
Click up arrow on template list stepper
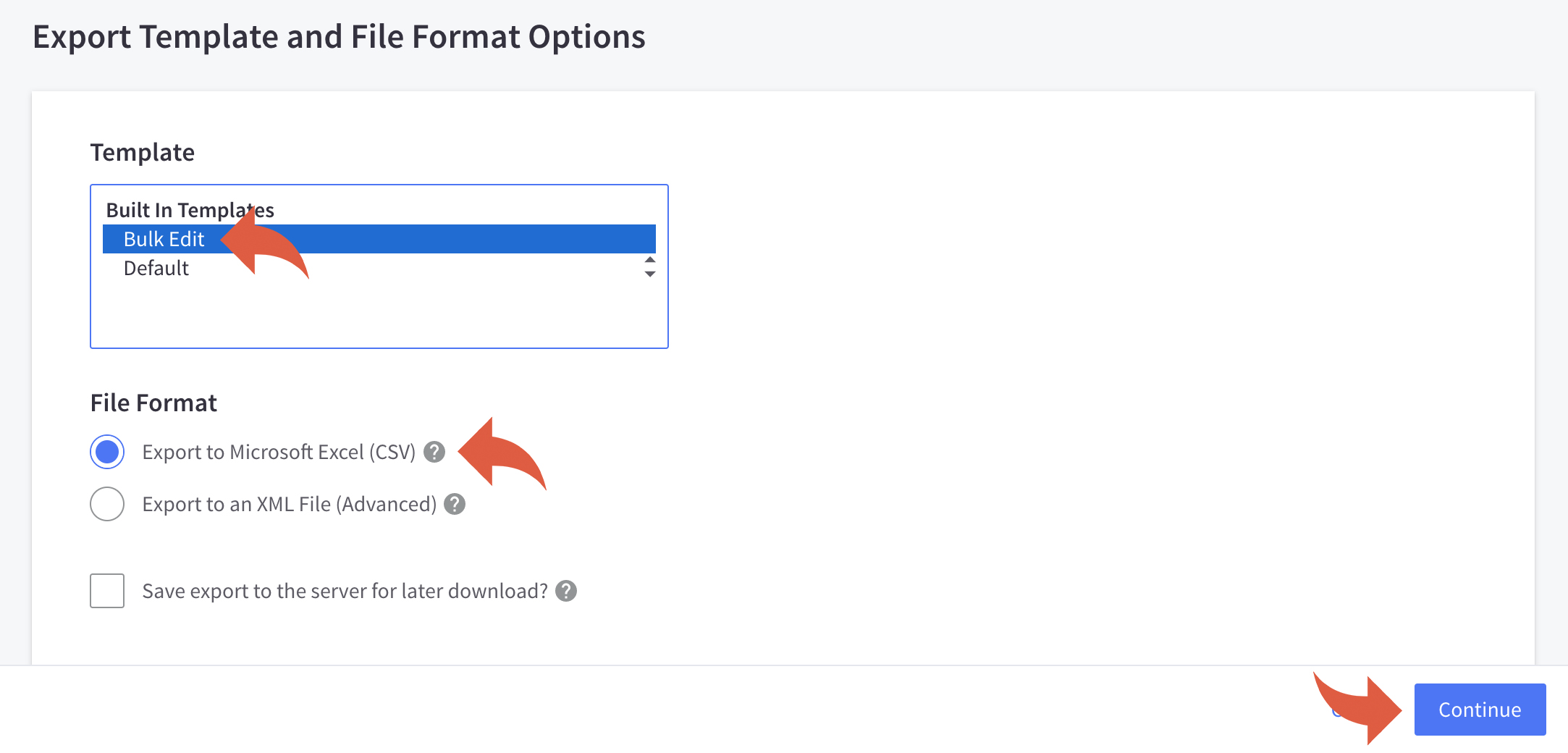650,260
